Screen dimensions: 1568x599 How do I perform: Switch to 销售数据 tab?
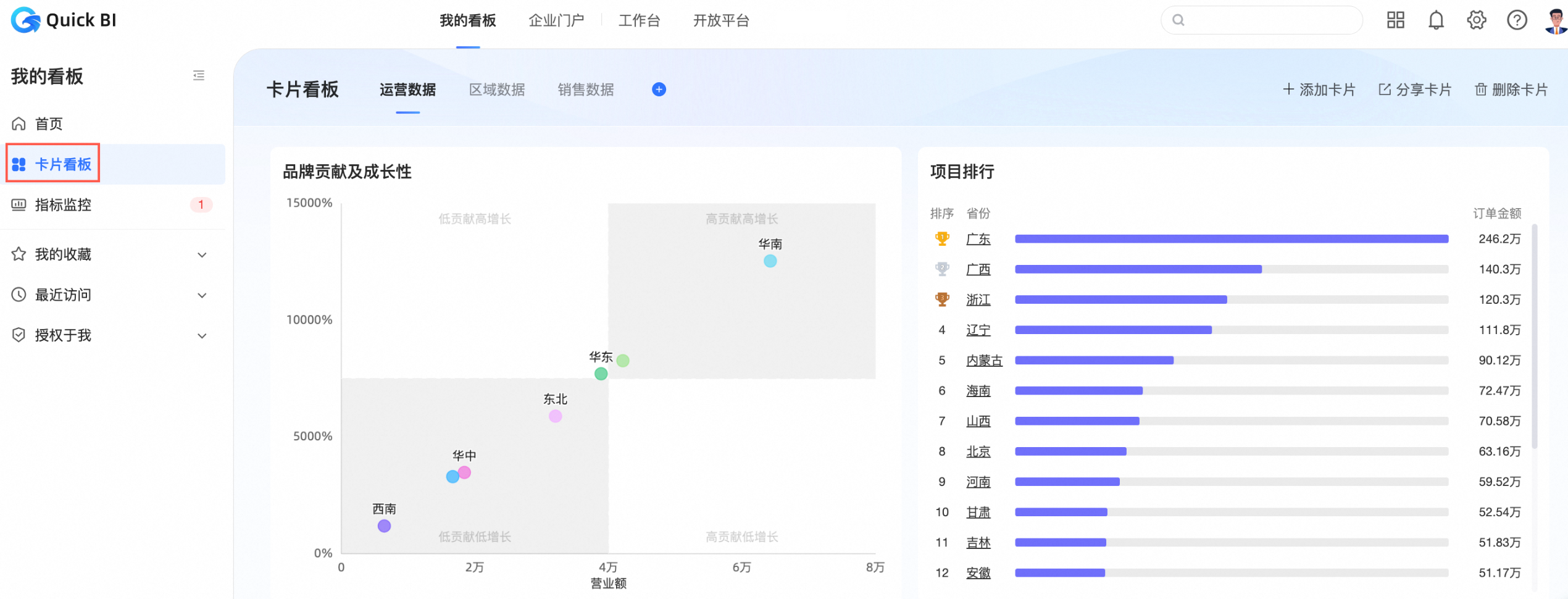tap(586, 90)
